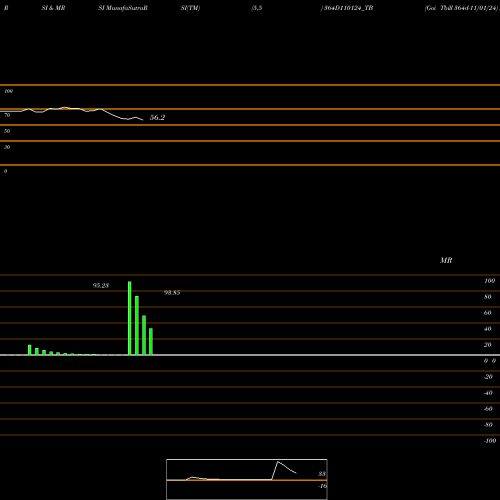
Task: Click the 93.85 value label
Action: click(x=172, y=293)
